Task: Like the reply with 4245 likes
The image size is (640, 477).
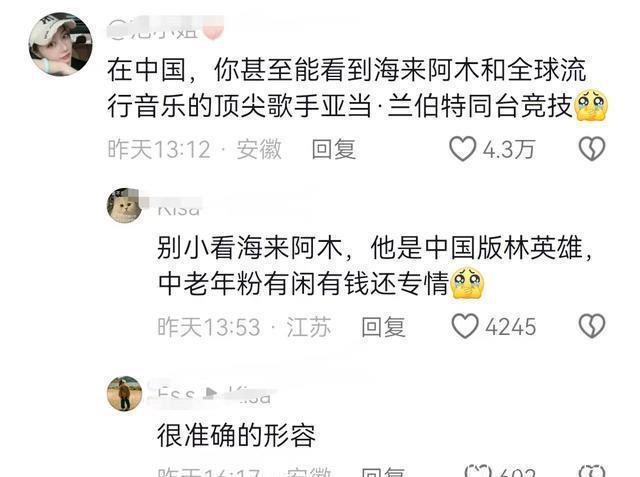Action: pyautogui.click(x=464, y=326)
